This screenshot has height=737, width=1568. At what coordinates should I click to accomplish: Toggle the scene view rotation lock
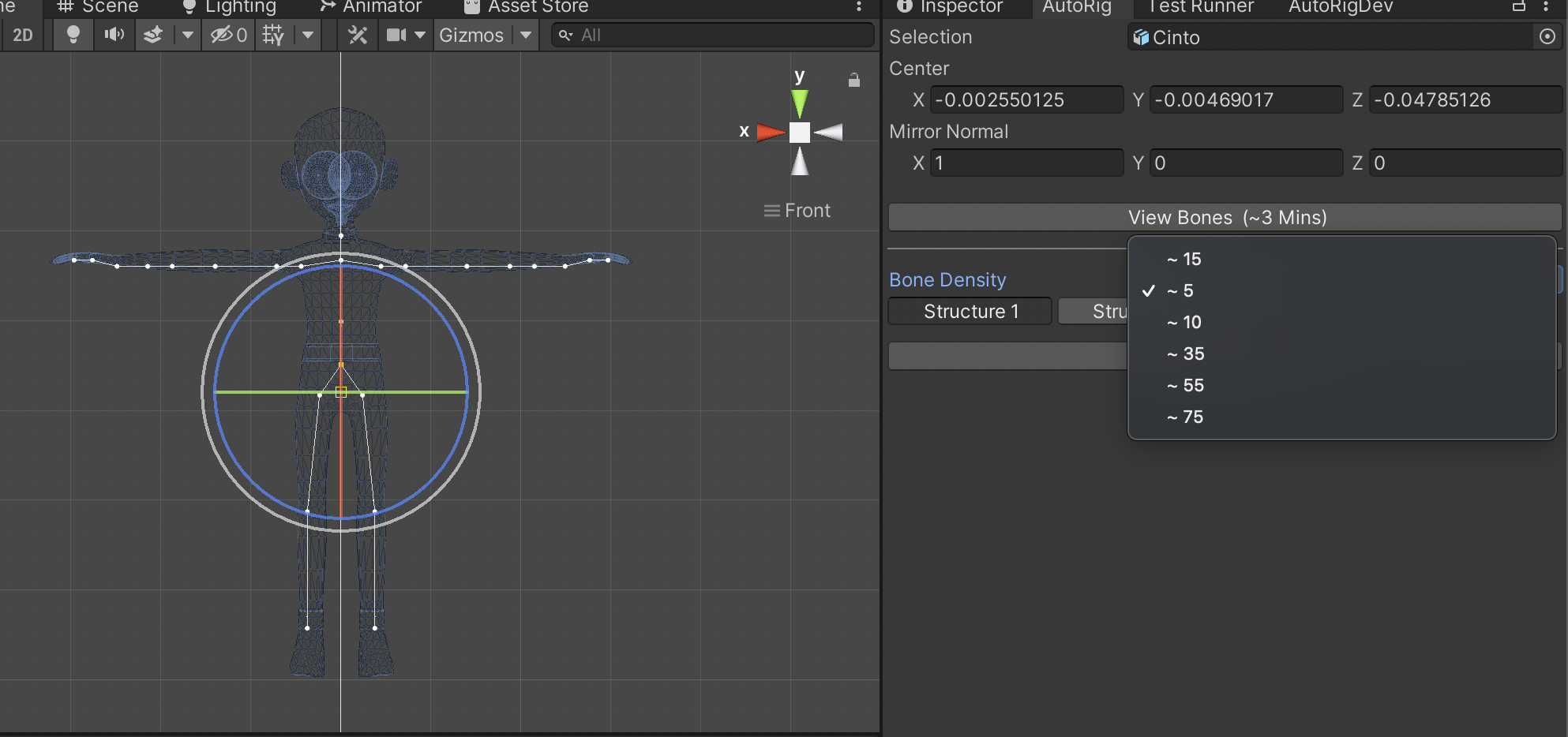[x=853, y=80]
